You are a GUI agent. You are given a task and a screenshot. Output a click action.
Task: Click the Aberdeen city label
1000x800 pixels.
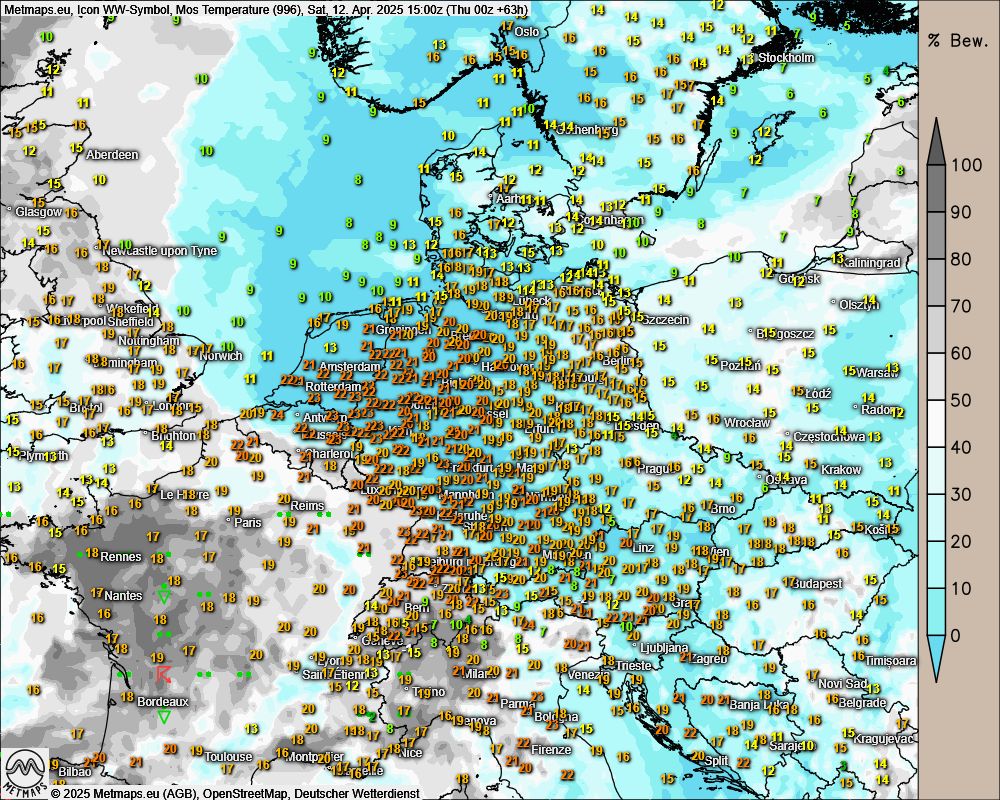[112, 155]
